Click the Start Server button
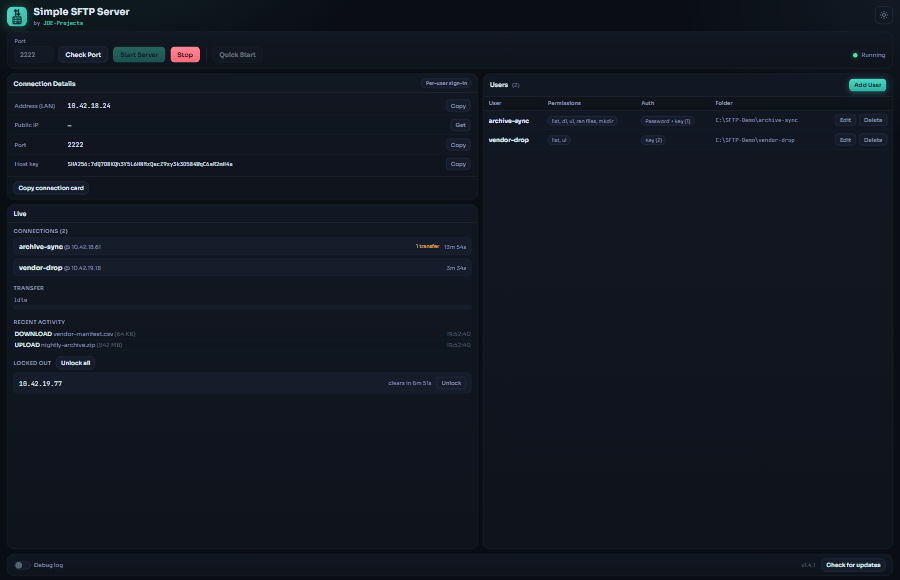Image resolution: width=900 pixels, height=580 pixels. click(139, 55)
